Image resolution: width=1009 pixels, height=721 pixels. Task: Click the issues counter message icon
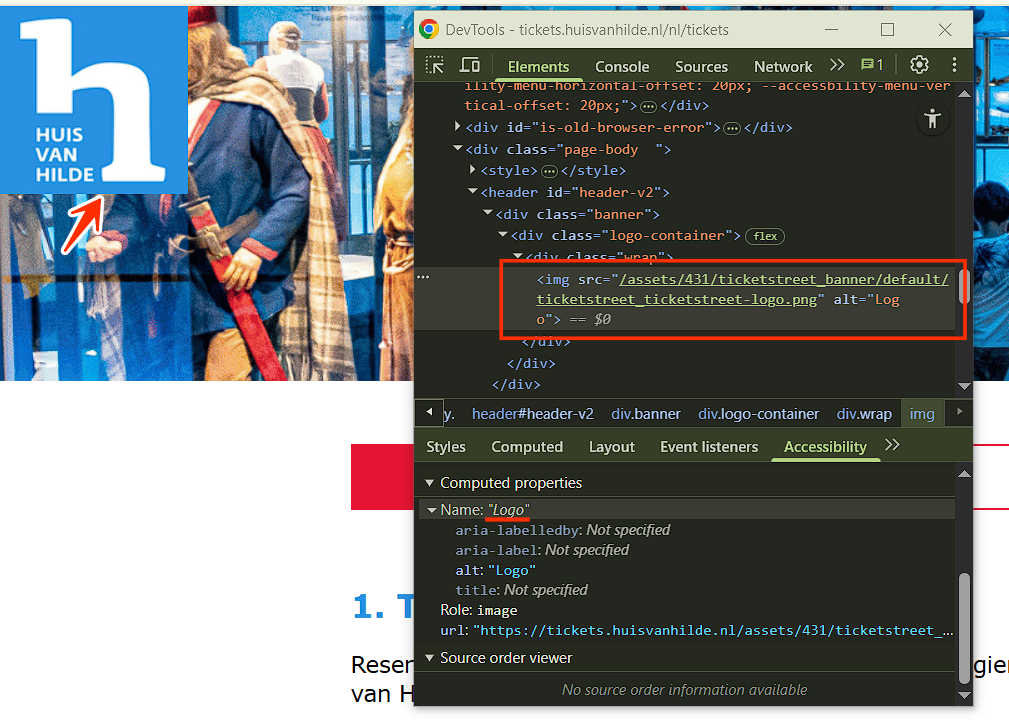point(872,65)
